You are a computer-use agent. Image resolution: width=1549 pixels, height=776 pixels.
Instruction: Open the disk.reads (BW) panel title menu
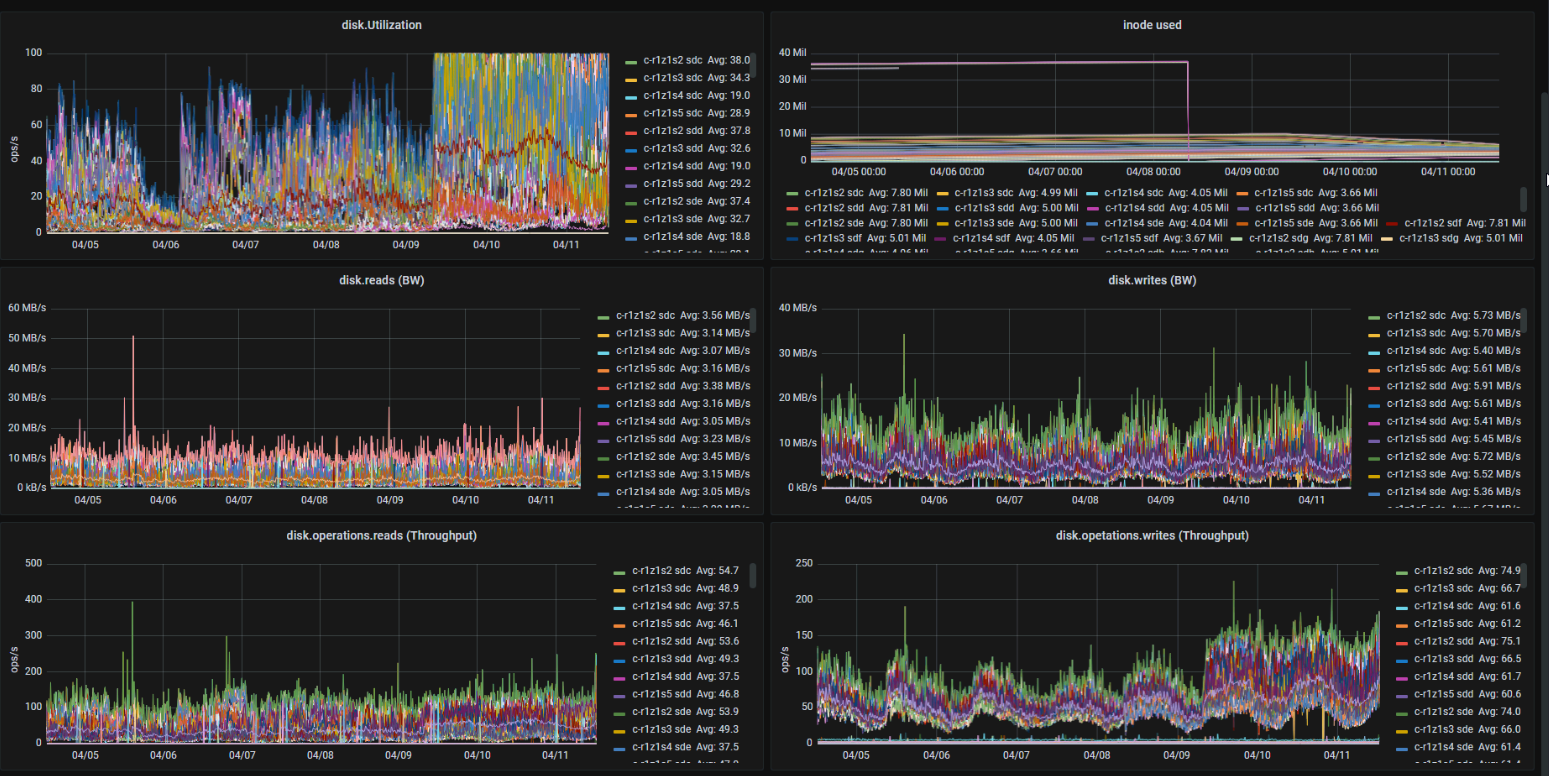click(x=381, y=280)
